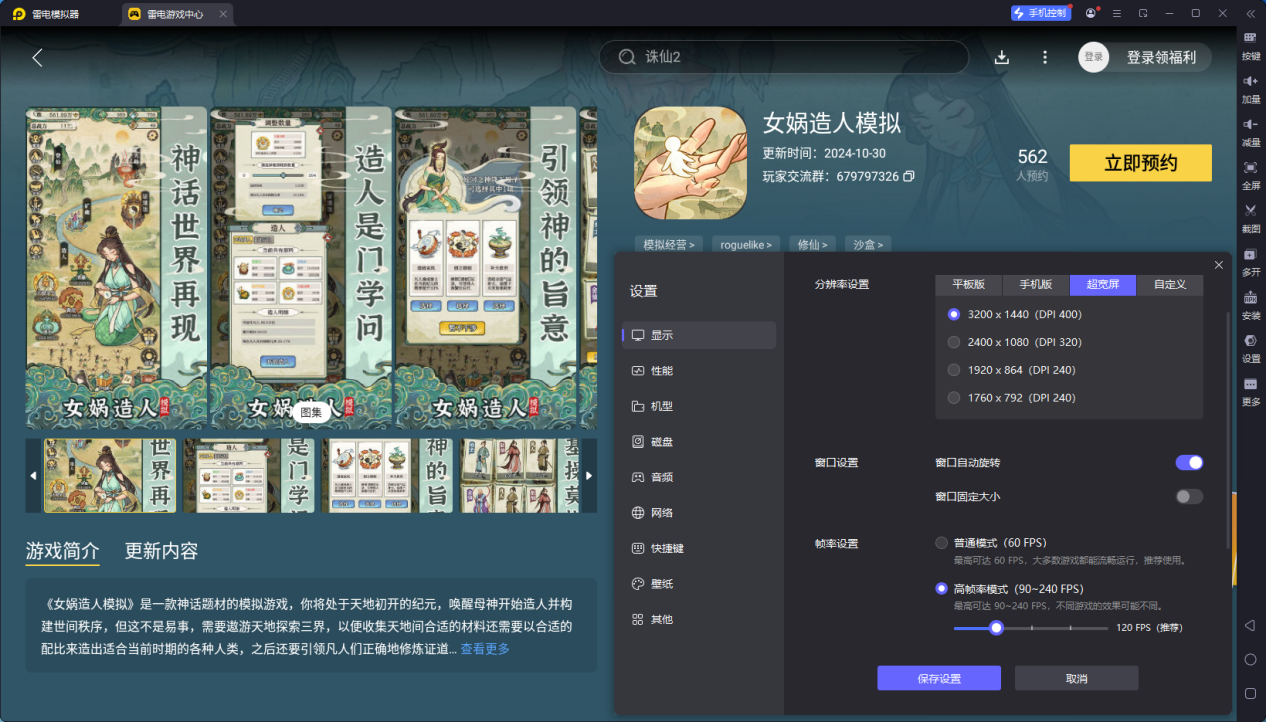Switch to 平板版 resolution tab
1266x722 pixels.
969,285
